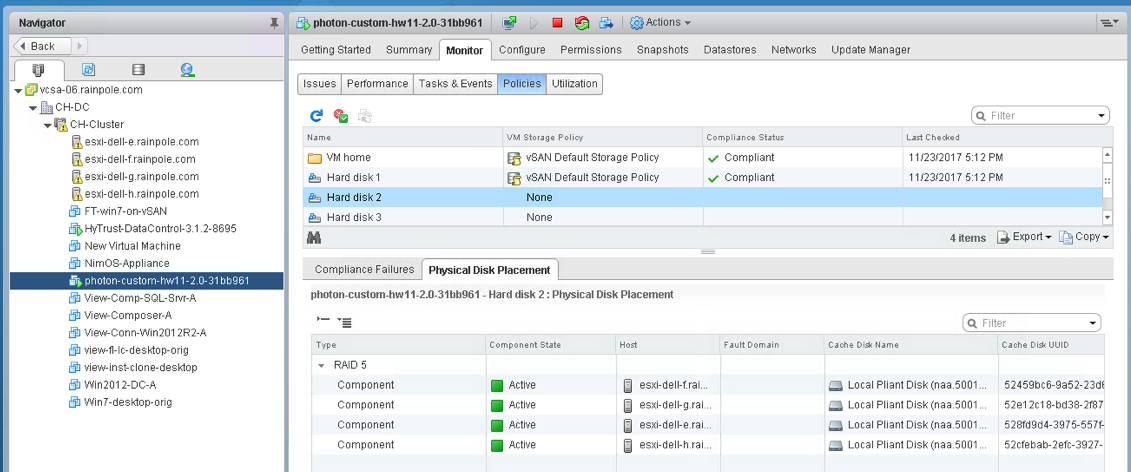The width and height of the screenshot is (1131, 472).
Task: Pin the Navigator panel
Action: tap(274, 22)
